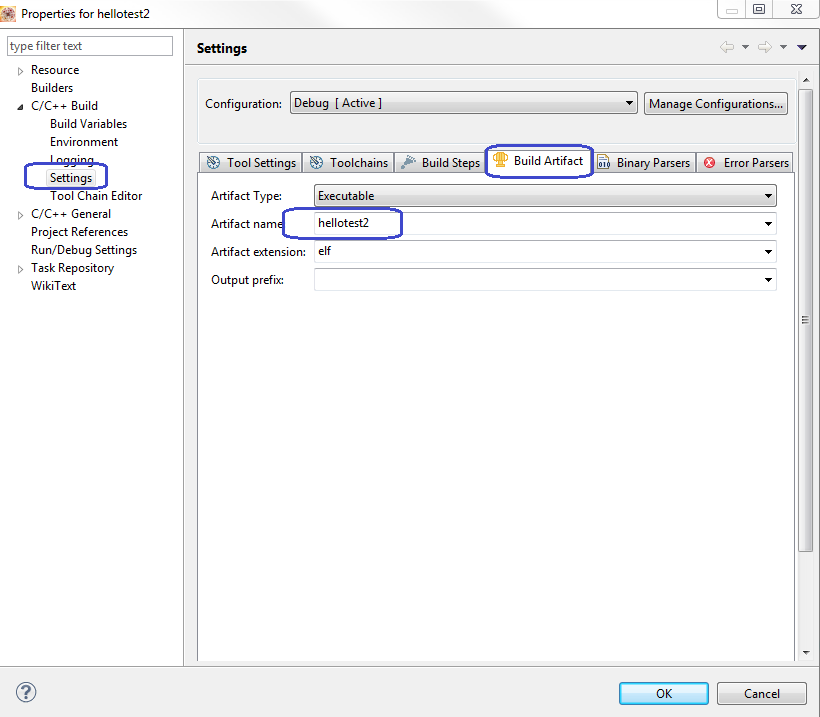Expand the C/C++ General tree node
This screenshot has height=717, width=820.
click(20, 215)
